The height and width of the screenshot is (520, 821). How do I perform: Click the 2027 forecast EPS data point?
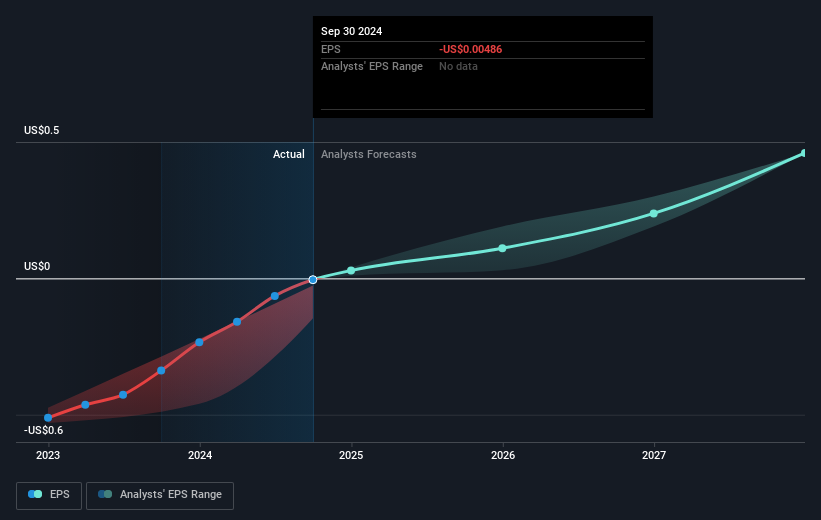[653, 213]
